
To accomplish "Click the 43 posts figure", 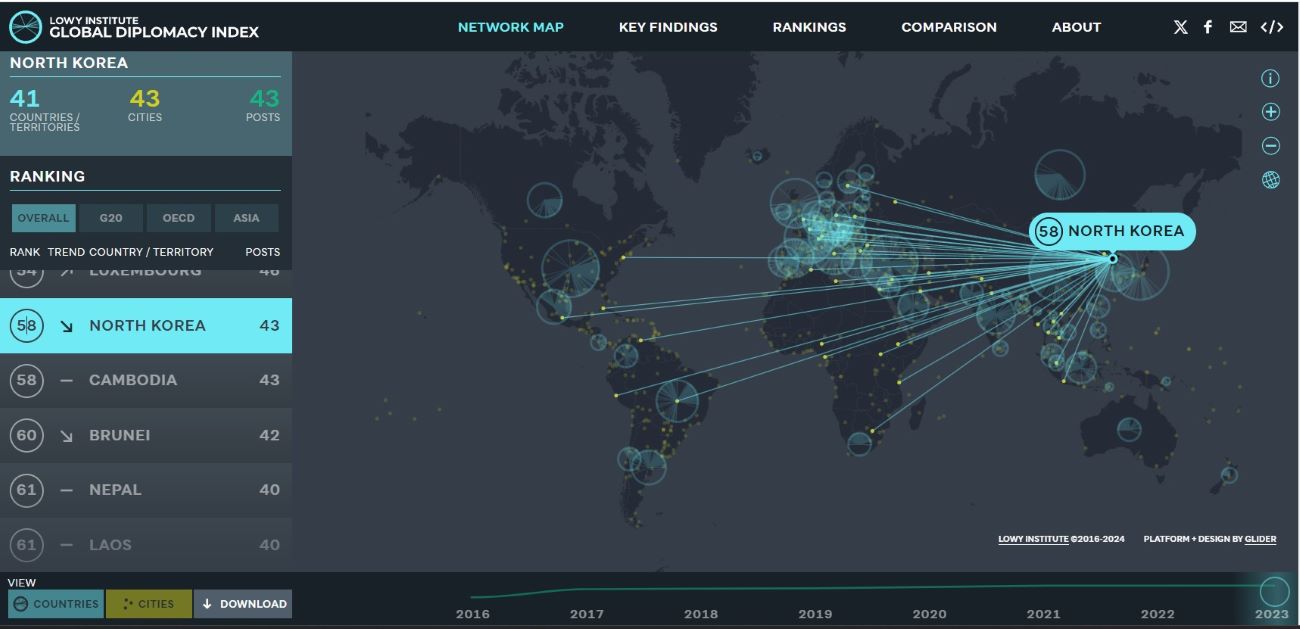I will (x=264, y=98).
